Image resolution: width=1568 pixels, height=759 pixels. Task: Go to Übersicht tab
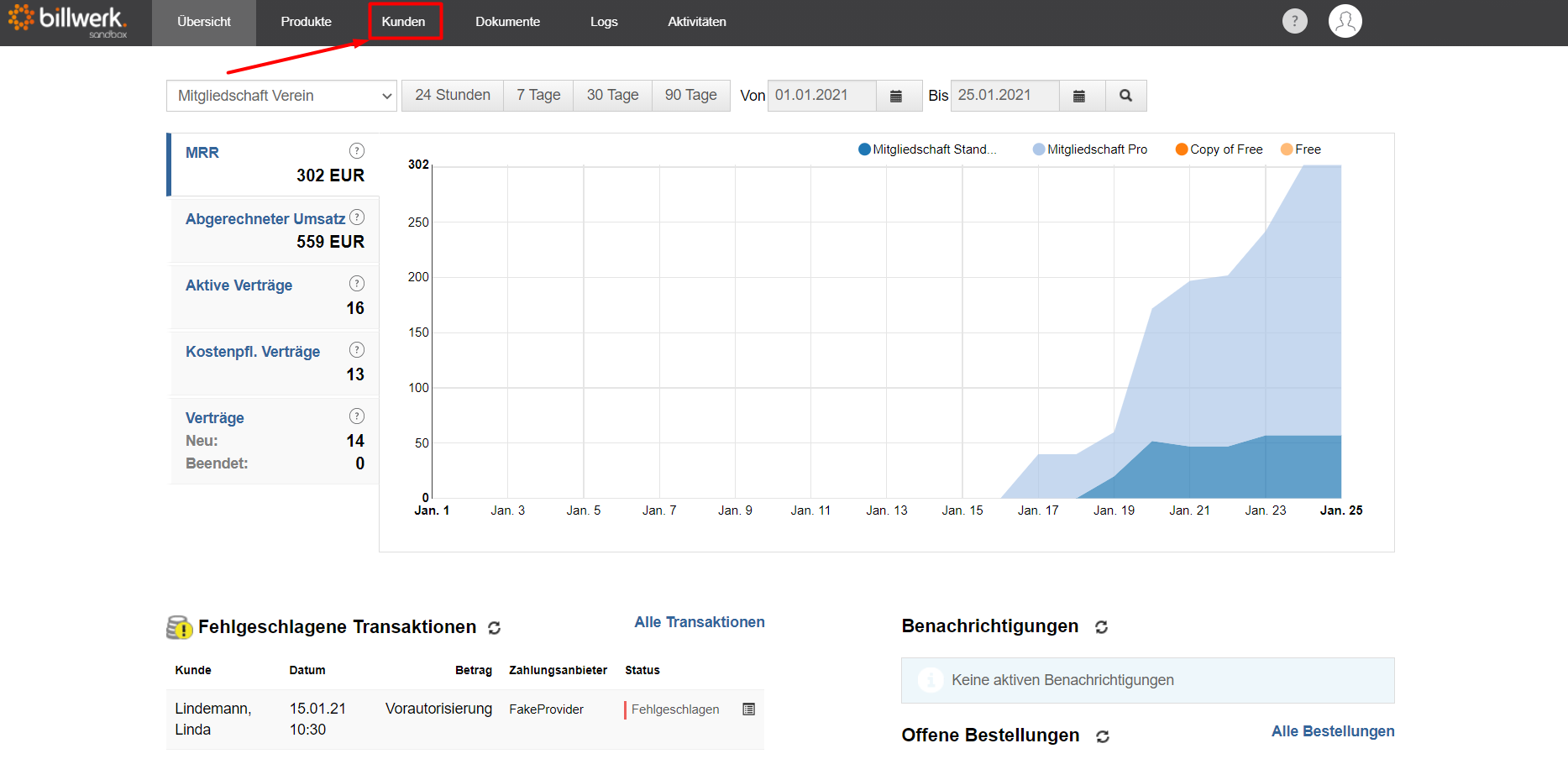pyautogui.click(x=204, y=22)
